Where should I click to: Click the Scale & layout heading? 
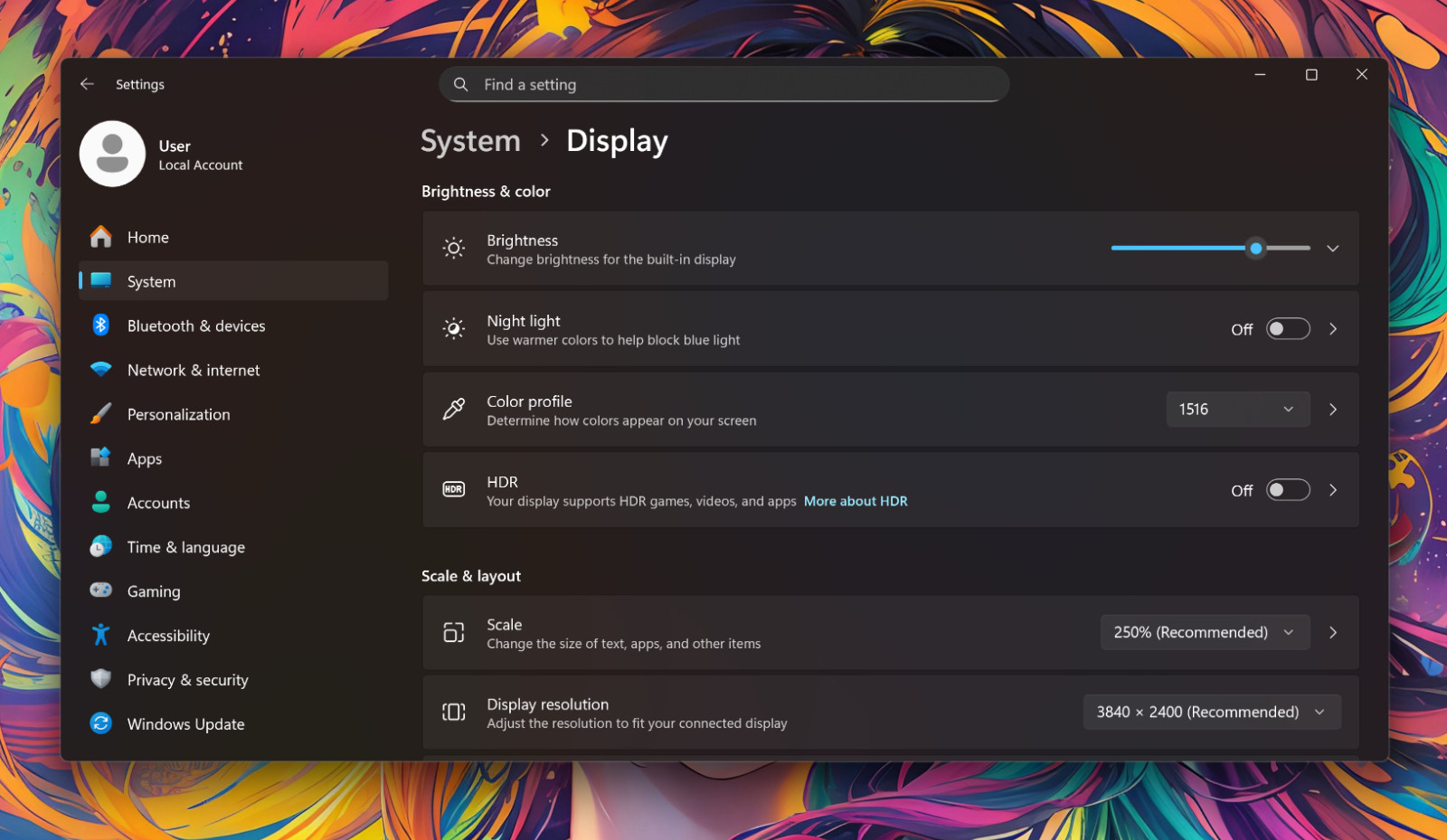click(x=471, y=576)
